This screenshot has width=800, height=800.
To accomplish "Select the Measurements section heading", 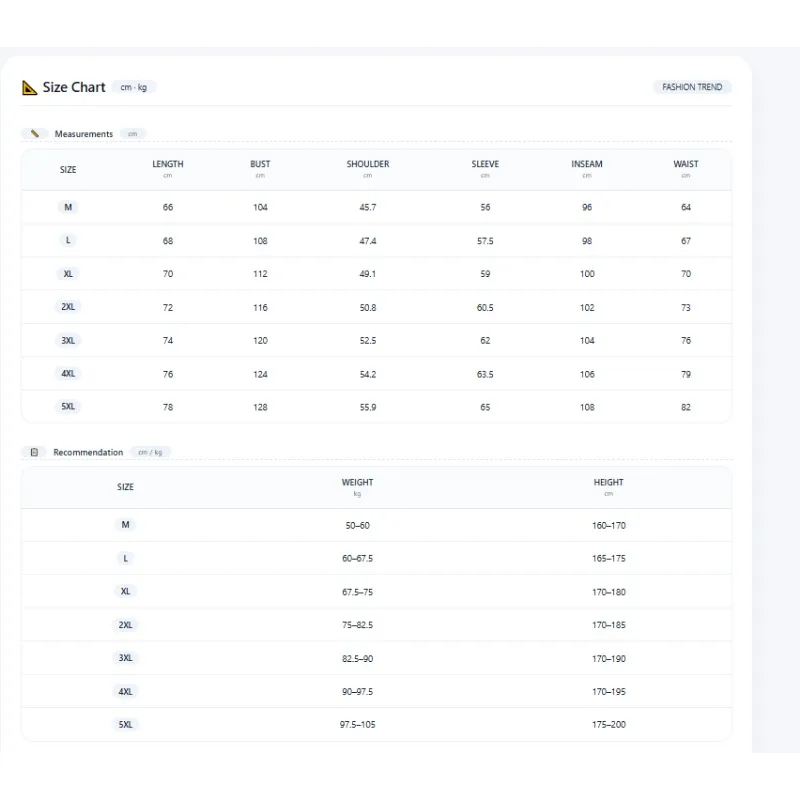I will coord(84,134).
